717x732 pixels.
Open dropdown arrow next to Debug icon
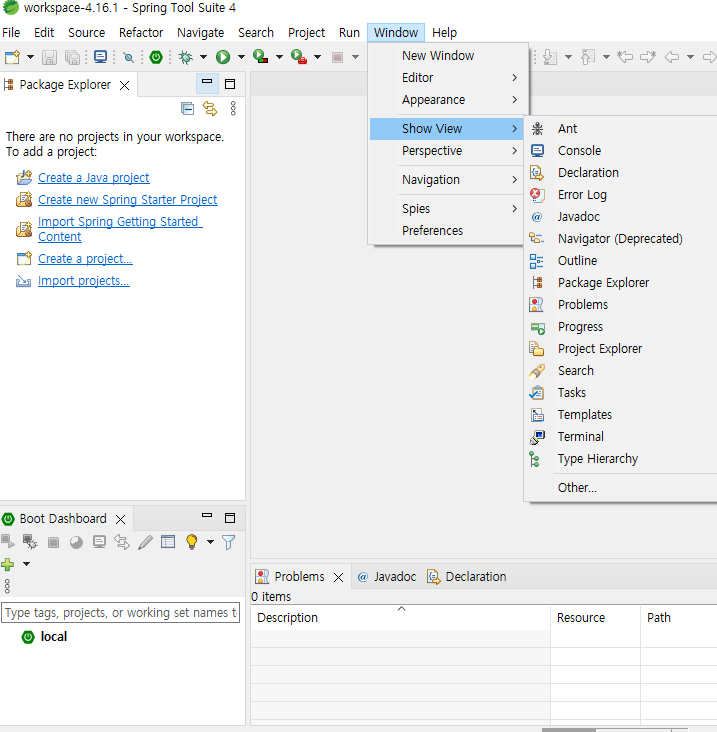click(x=204, y=57)
